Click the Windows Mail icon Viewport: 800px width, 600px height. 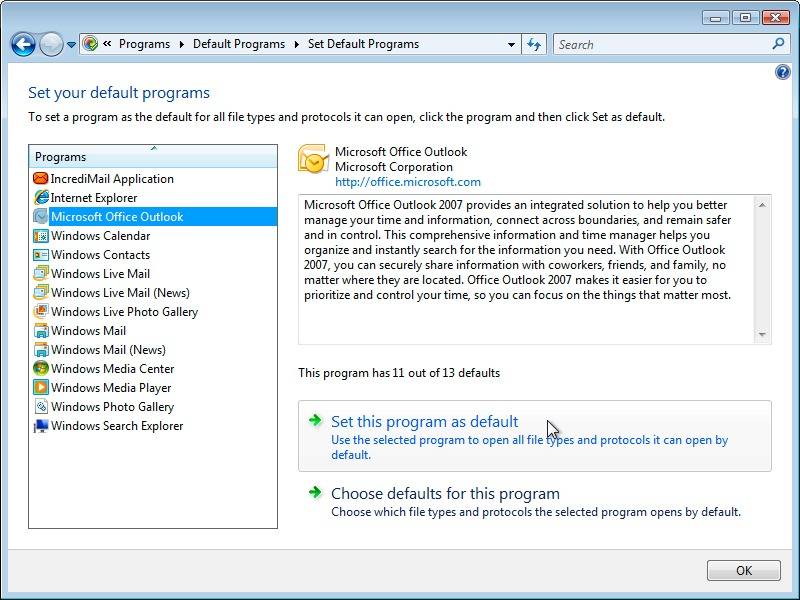(x=41, y=331)
